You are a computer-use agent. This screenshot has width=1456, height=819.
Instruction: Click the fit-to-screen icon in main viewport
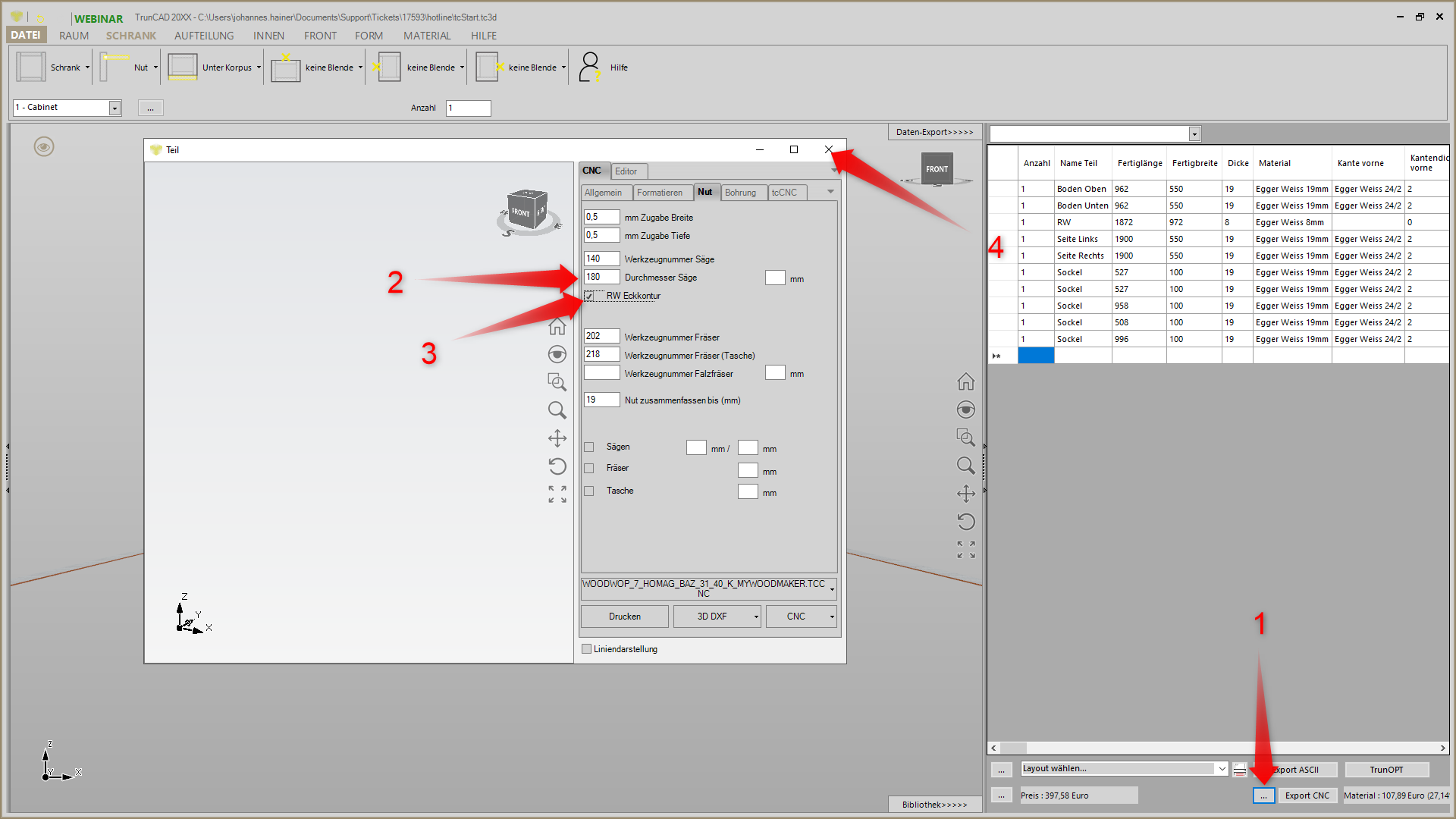coord(965,550)
